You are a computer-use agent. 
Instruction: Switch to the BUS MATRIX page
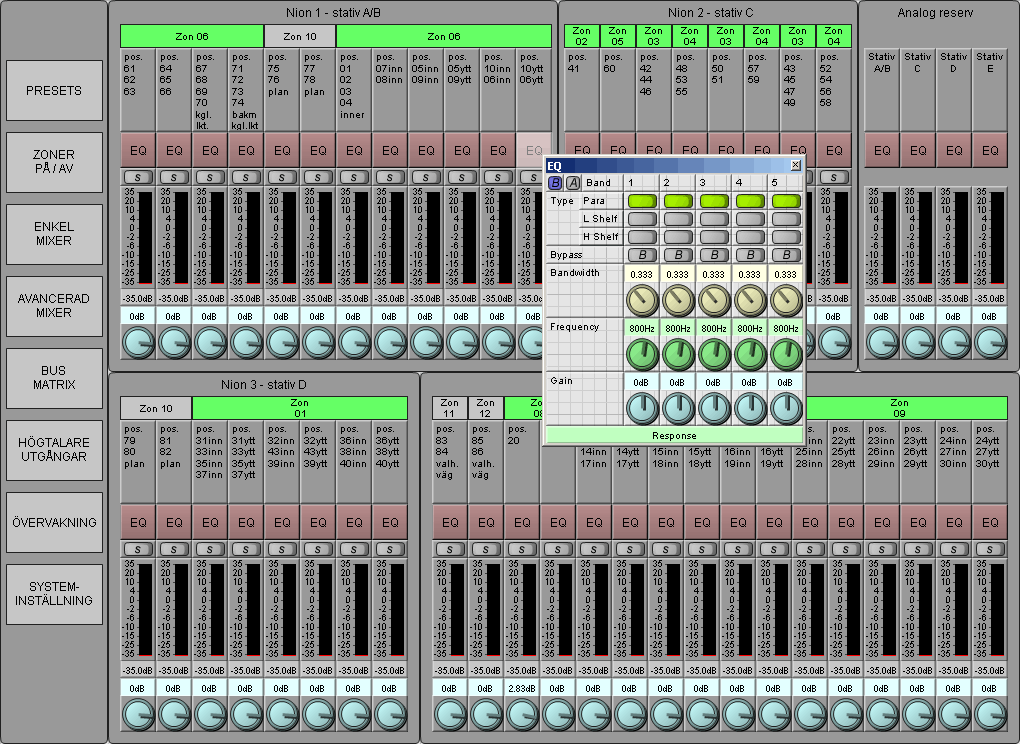coord(54,378)
